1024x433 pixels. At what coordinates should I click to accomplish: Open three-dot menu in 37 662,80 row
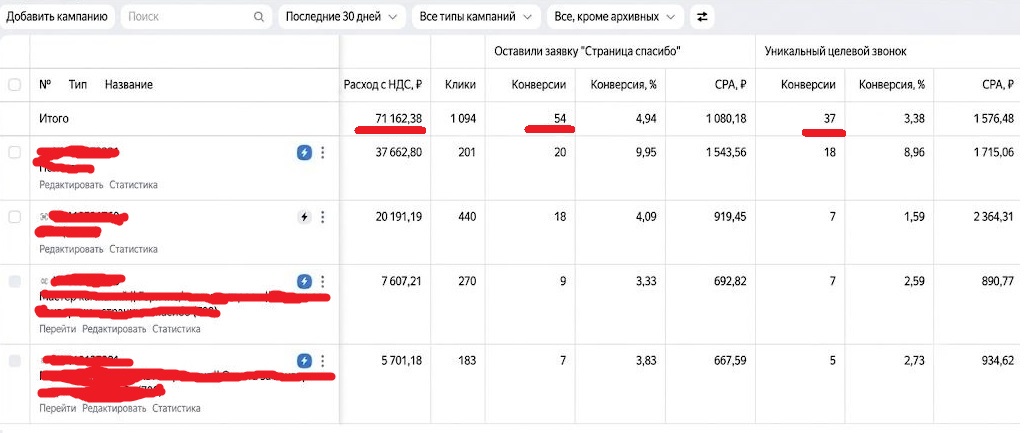click(323, 153)
